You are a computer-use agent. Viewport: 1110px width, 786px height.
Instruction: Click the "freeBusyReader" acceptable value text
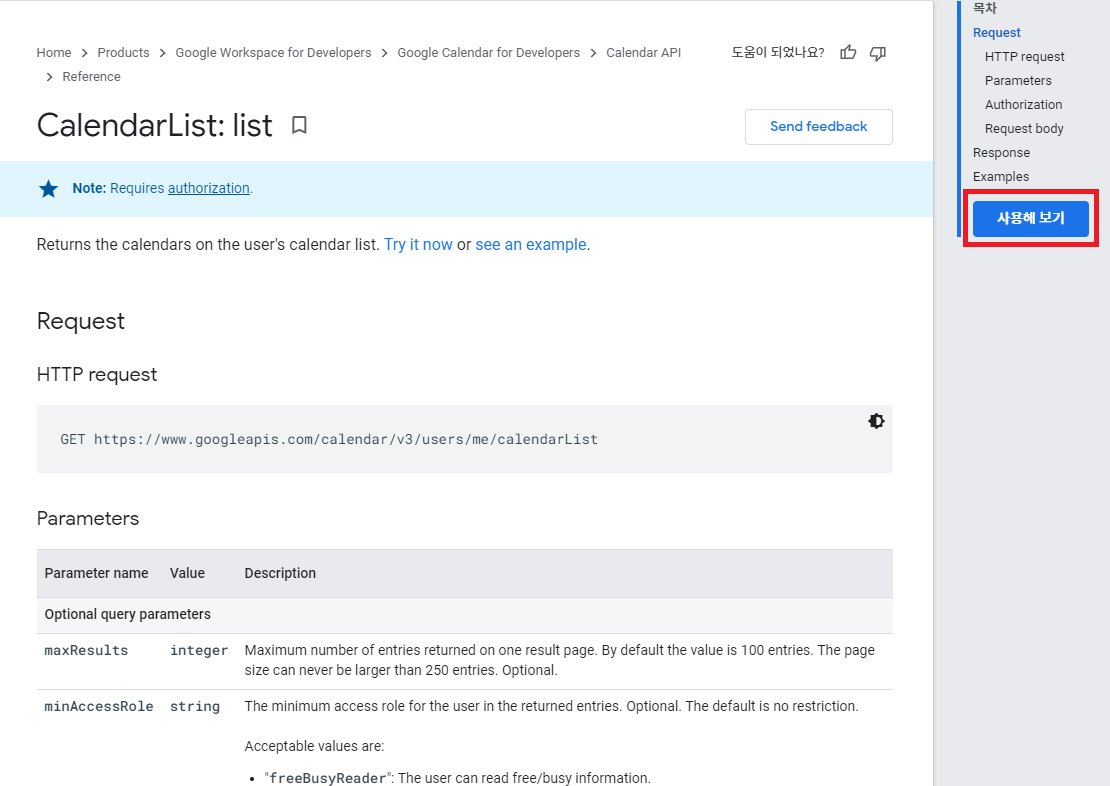326,778
